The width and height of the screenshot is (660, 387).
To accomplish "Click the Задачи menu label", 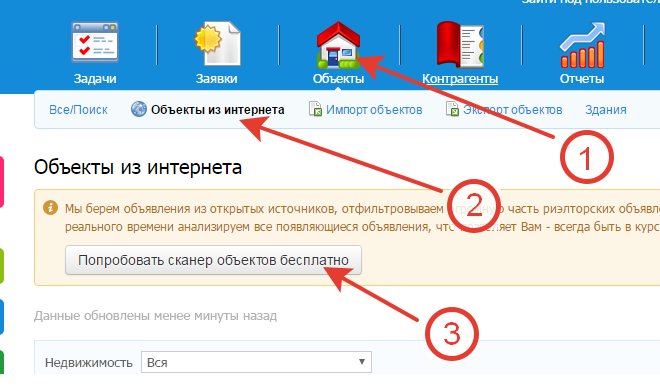I will point(95,79).
